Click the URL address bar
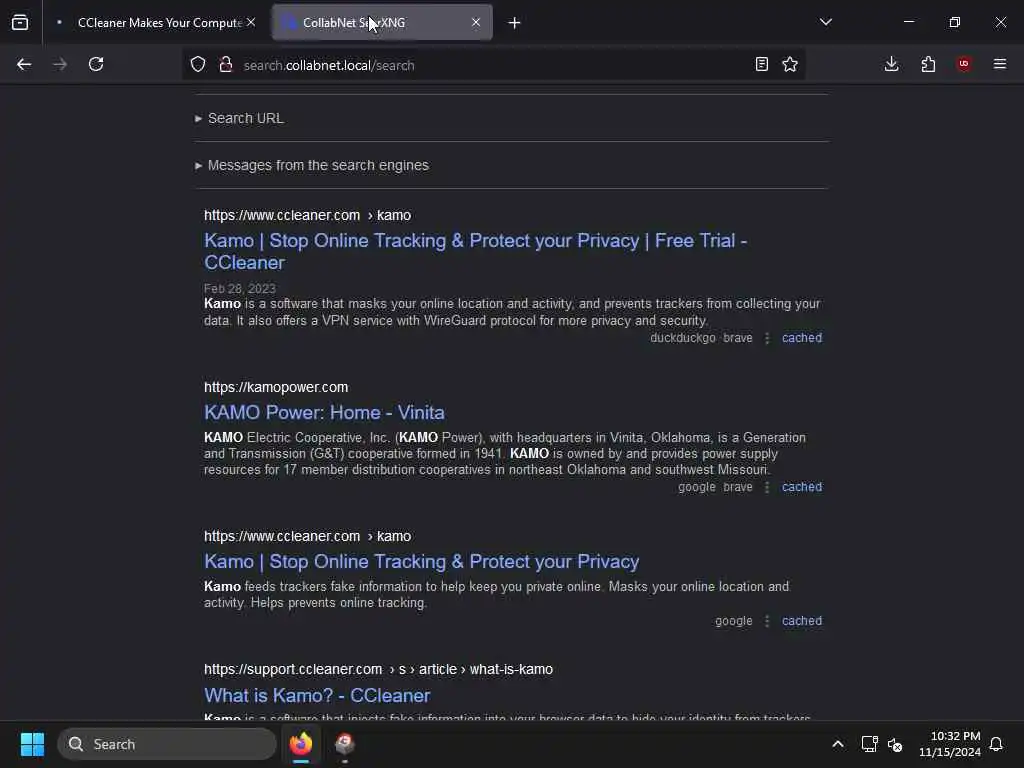Image resolution: width=1024 pixels, height=768 pixels. 493,65
